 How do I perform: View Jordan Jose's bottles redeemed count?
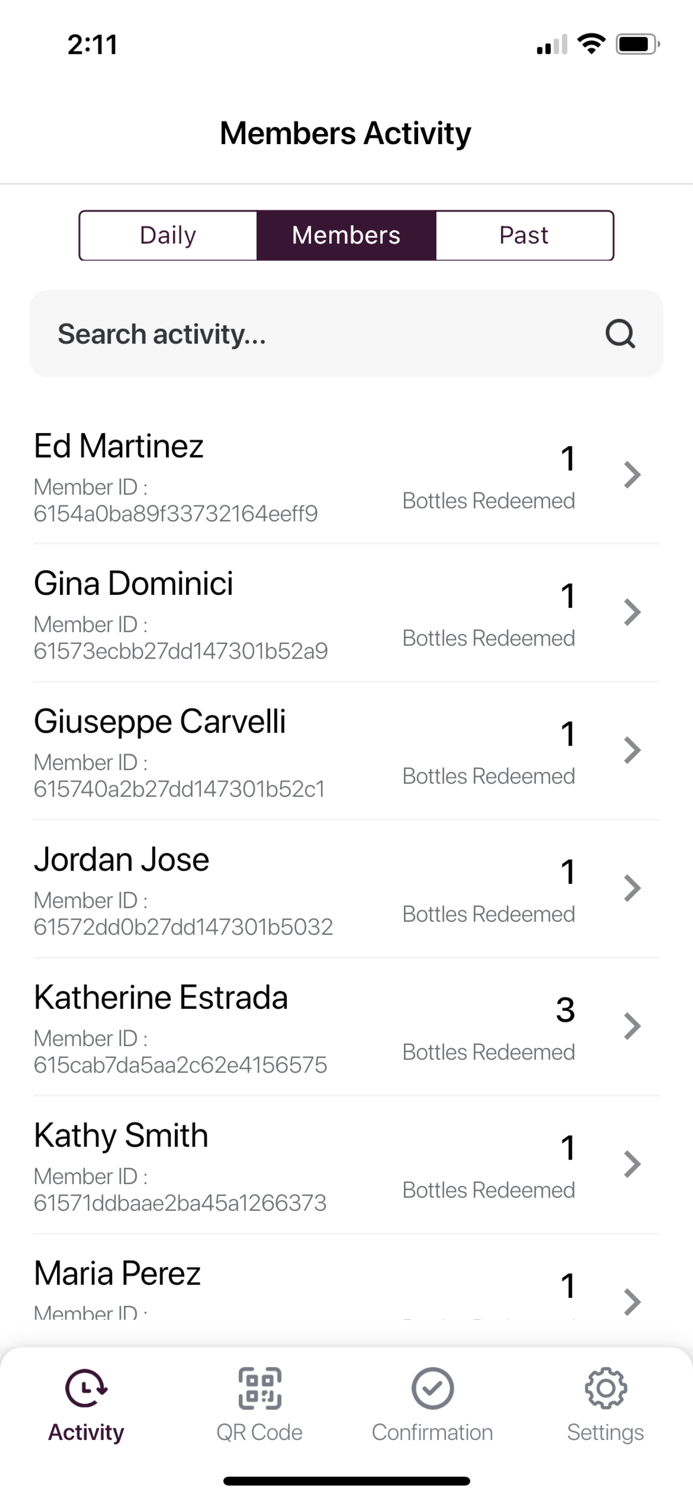click(567, 872)
